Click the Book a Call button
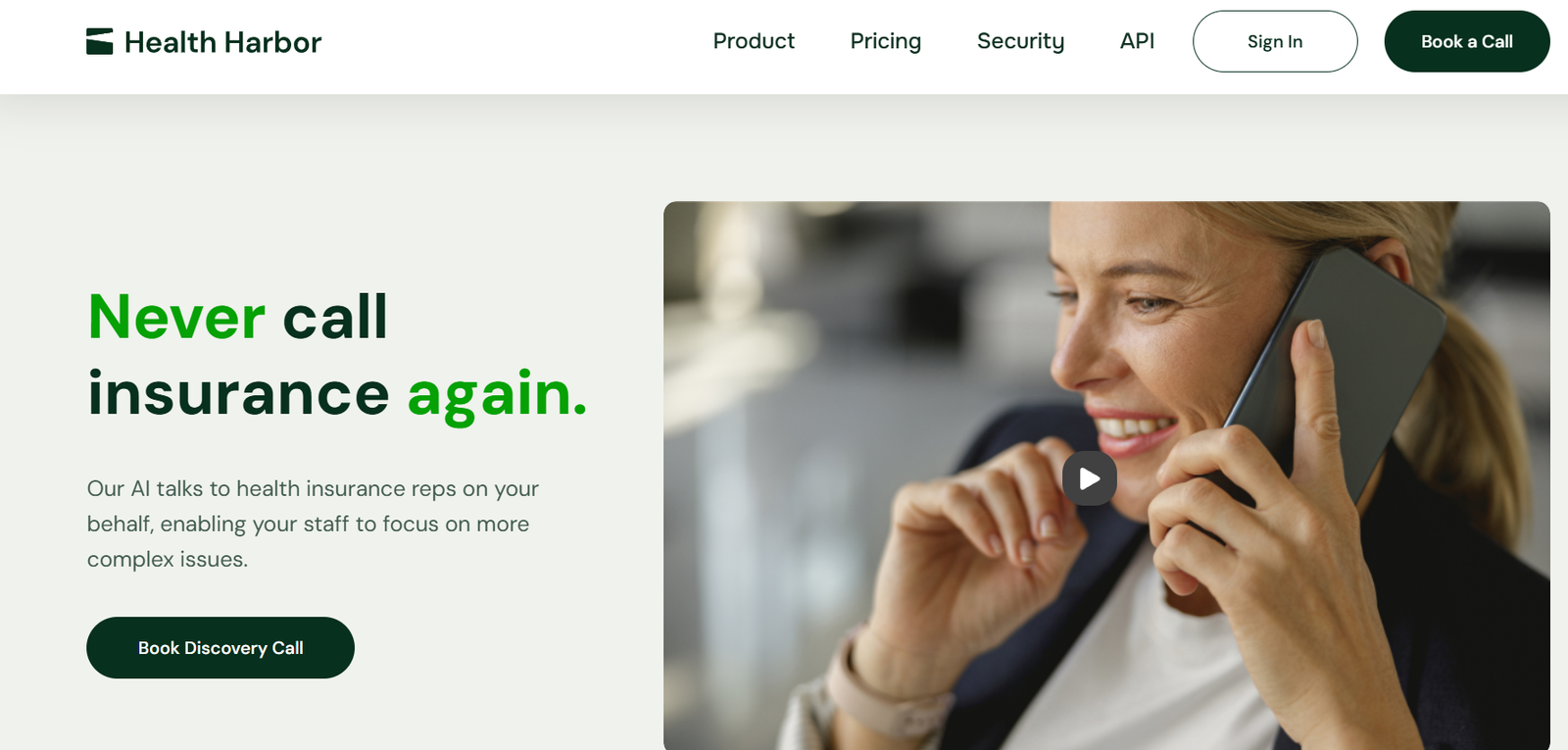The image size is (1568, 750). 1467,41
